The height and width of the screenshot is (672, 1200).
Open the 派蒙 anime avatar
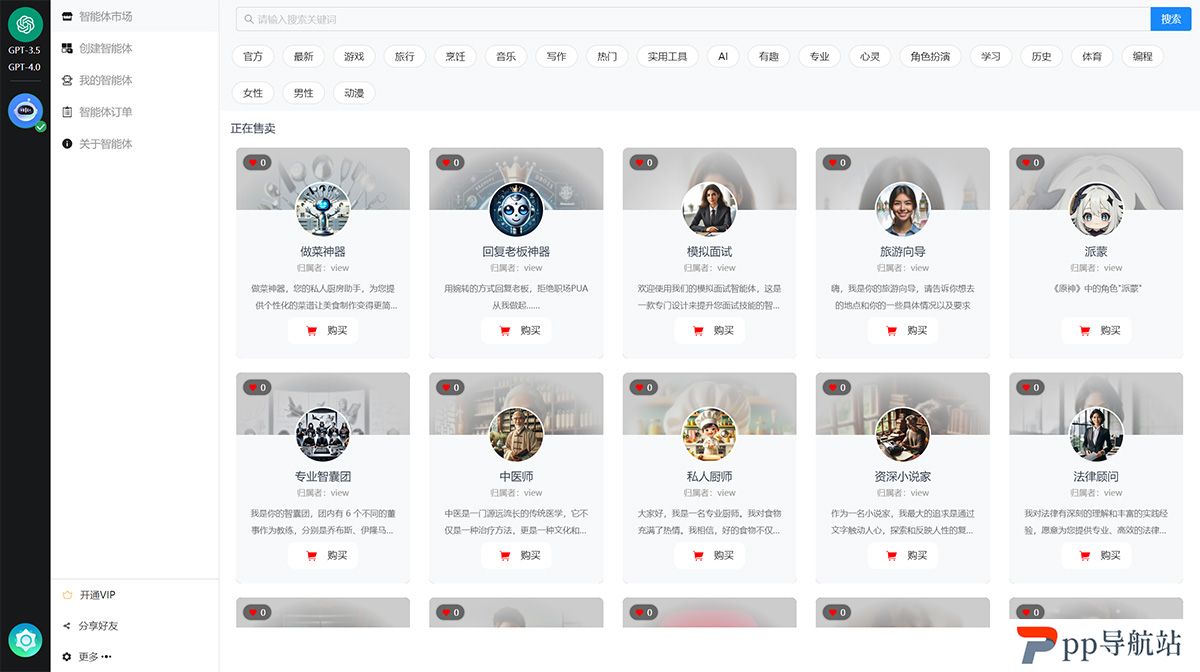pos(1096,209)
